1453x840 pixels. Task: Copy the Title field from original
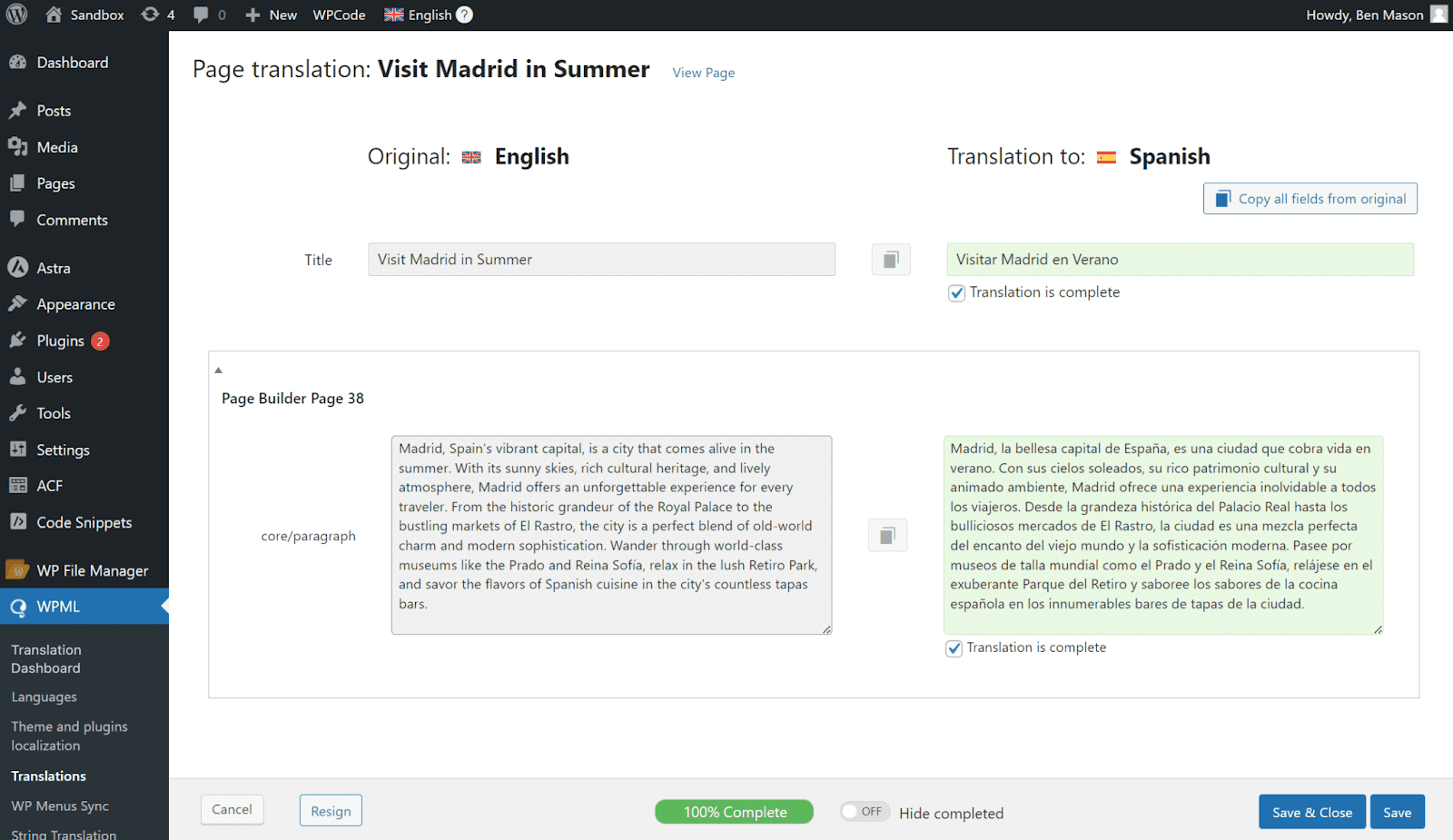coord(891,260)
